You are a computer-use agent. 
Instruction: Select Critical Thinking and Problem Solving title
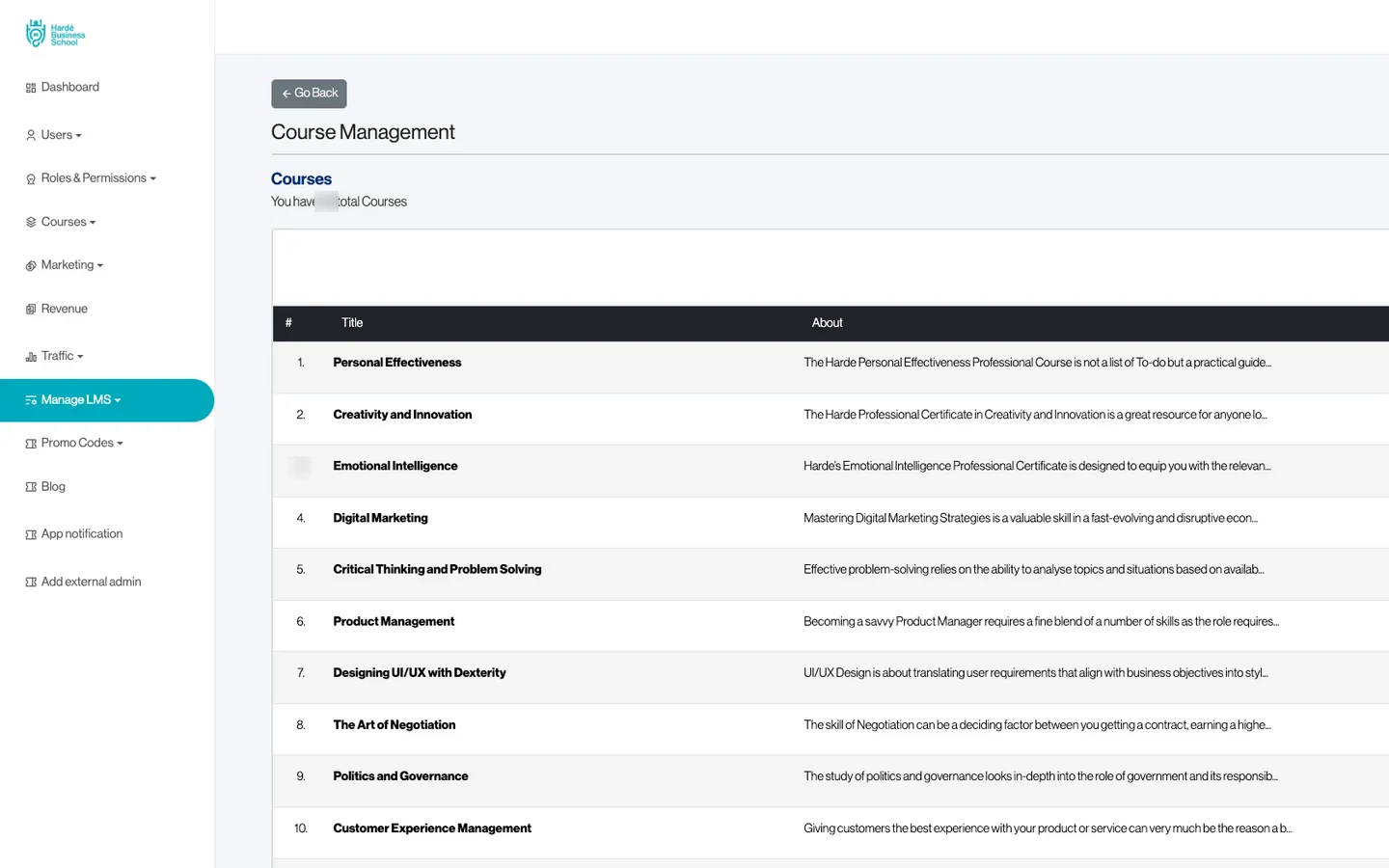(437, 569)
